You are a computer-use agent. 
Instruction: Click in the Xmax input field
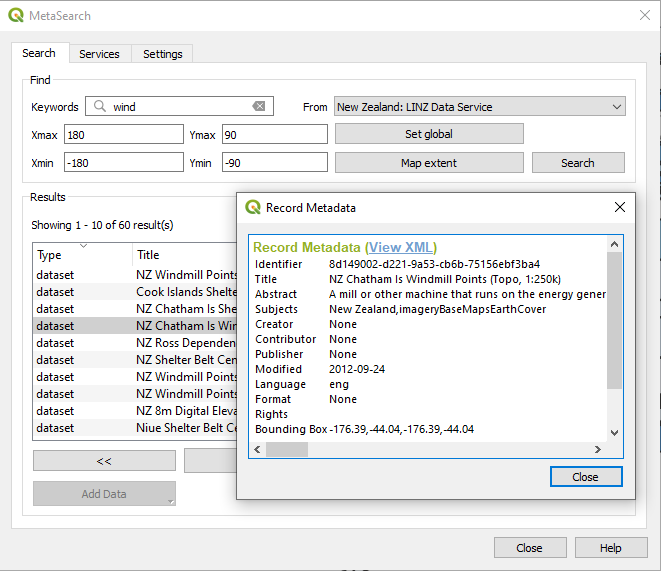120,134
